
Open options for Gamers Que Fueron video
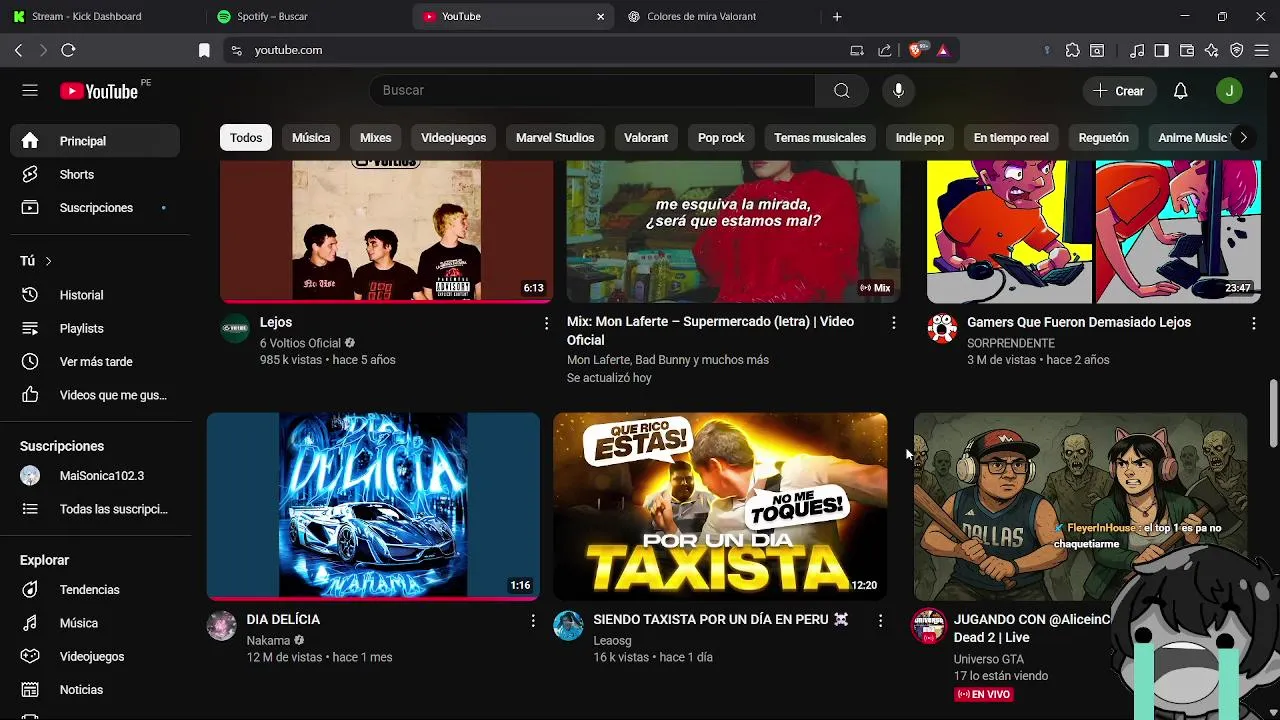click(x=1253, y=323)
